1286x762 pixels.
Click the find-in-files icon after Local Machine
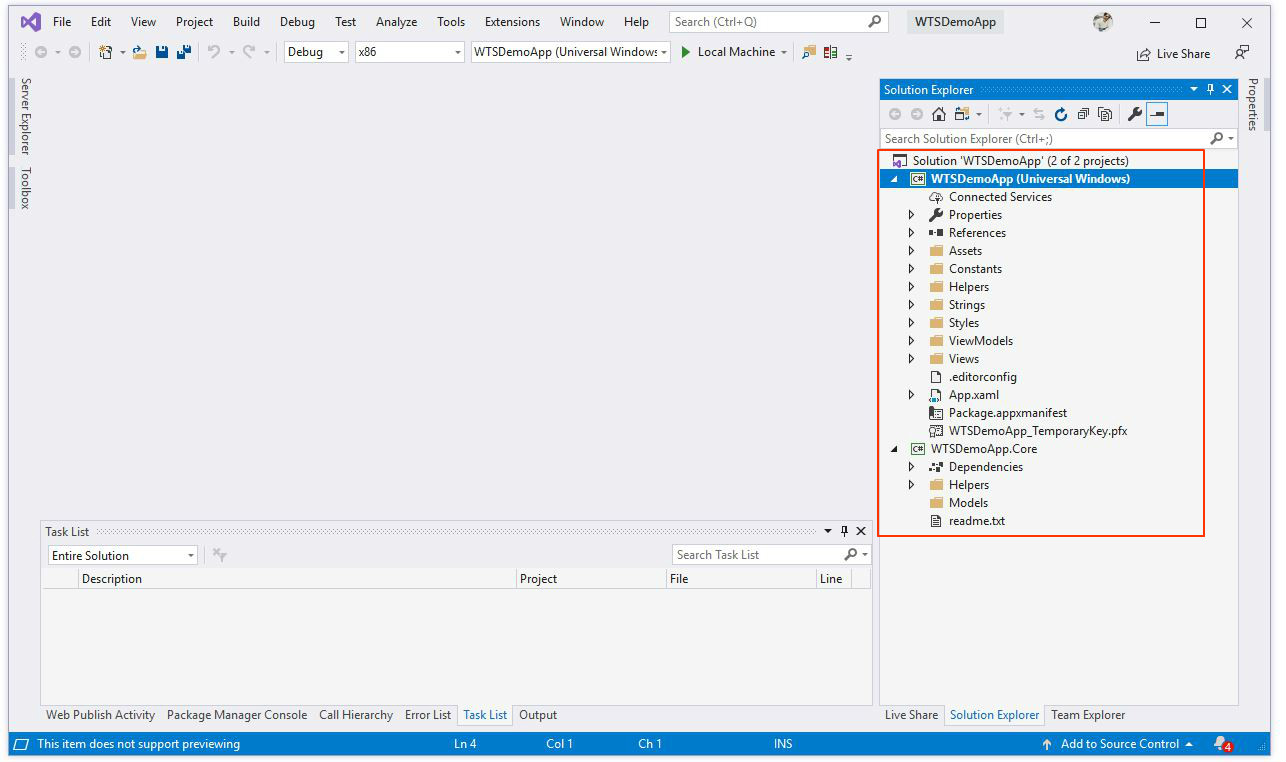809,52
